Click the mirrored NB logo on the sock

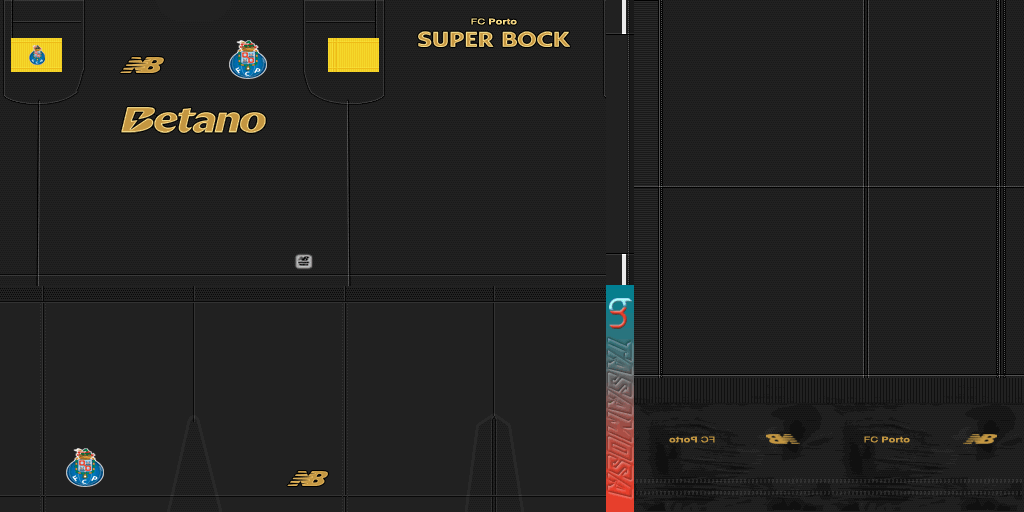pyautogui.click(x=782, y=439)
